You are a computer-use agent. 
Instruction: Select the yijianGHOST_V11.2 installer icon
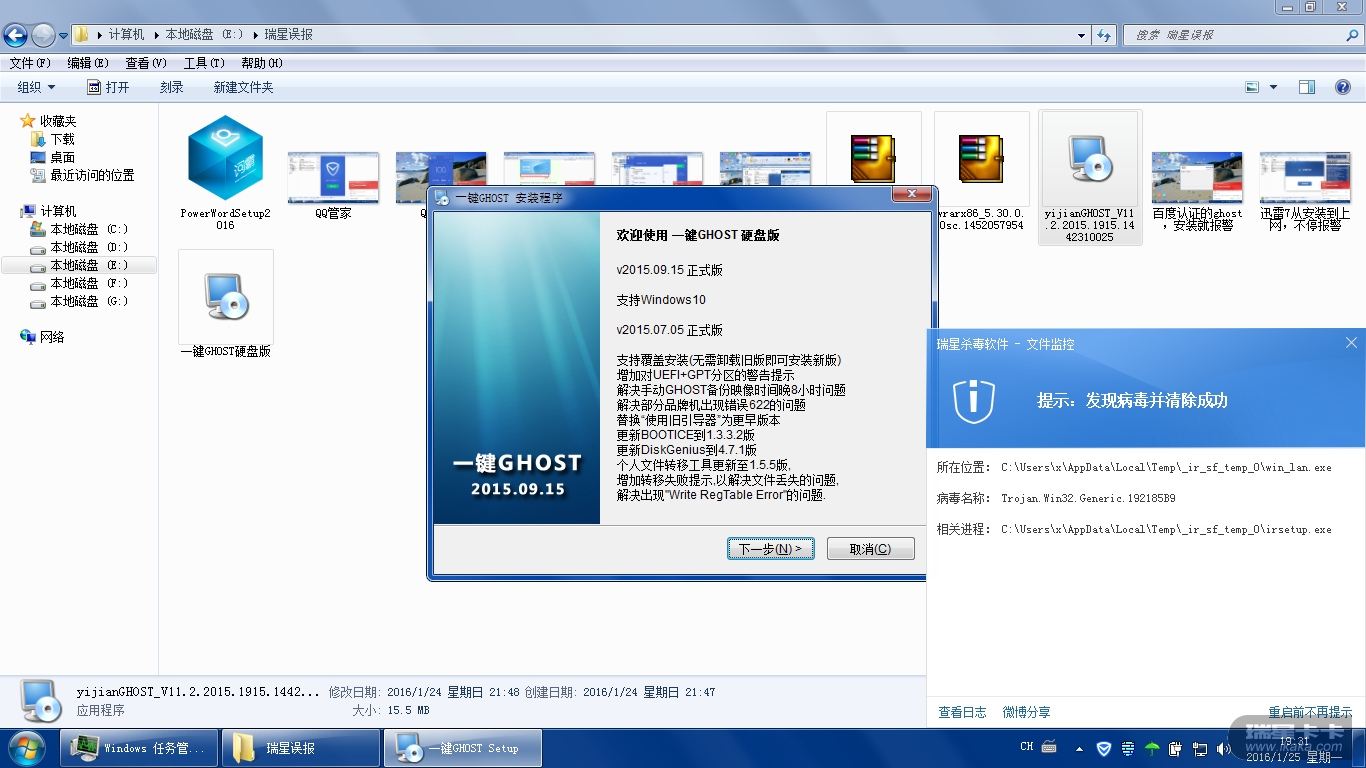pyautogui.click(x=1090, y=177)
